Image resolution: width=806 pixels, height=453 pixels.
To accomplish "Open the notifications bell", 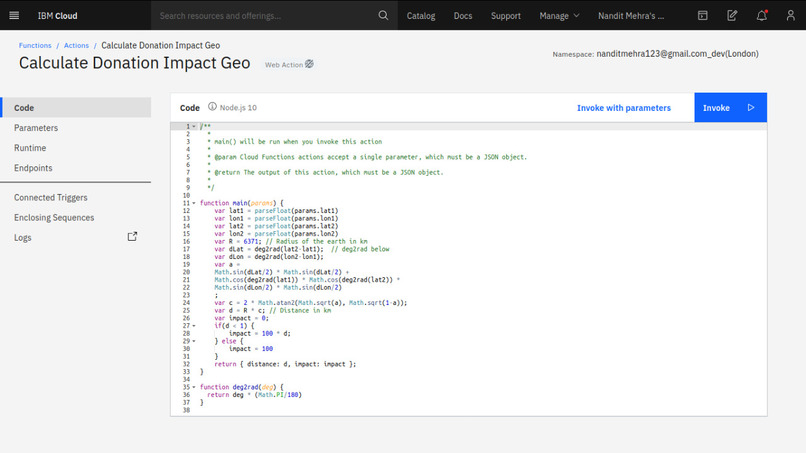I will pos(762,15).
